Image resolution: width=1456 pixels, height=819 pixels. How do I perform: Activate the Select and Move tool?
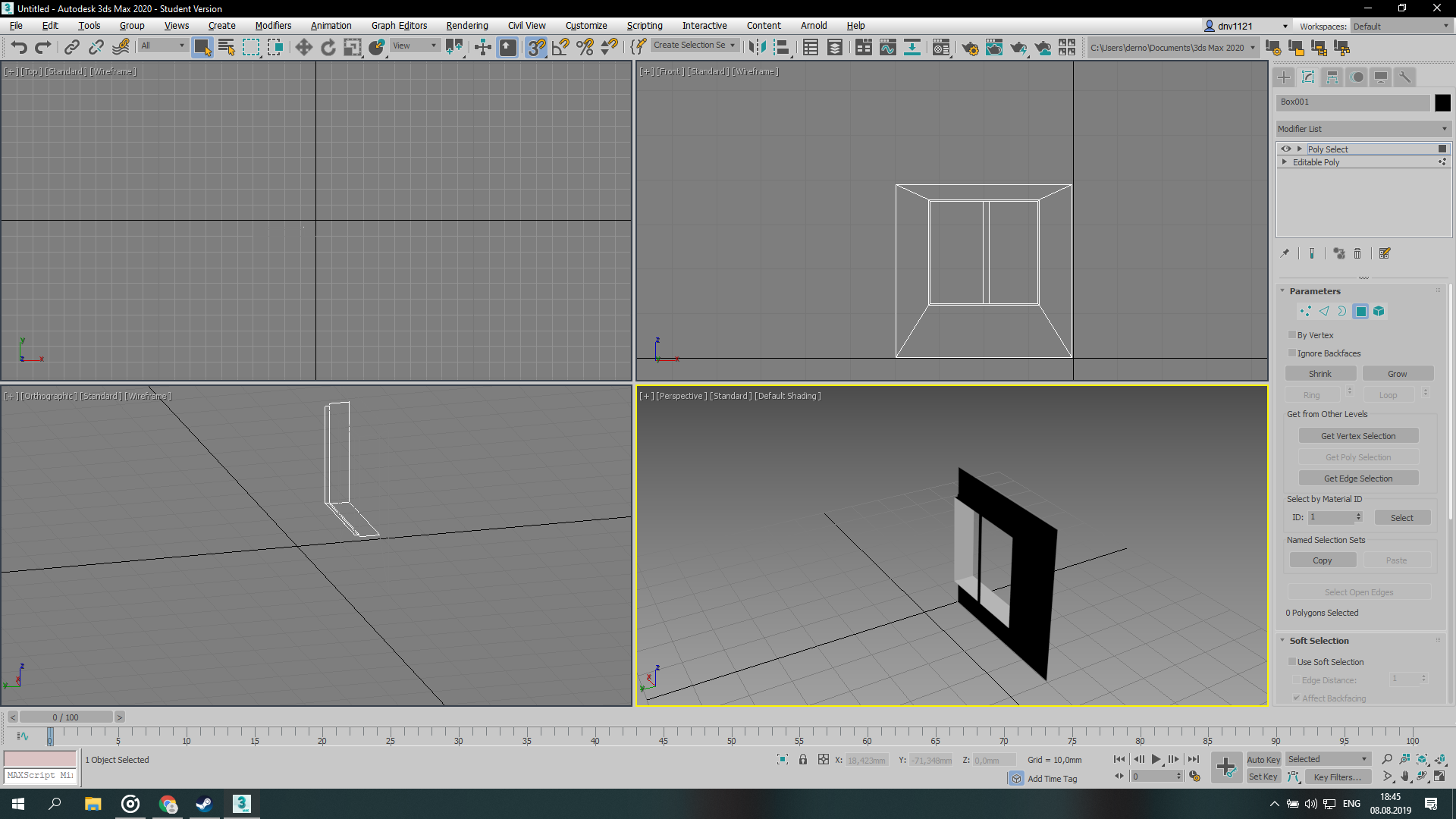[x=303, y=48]
